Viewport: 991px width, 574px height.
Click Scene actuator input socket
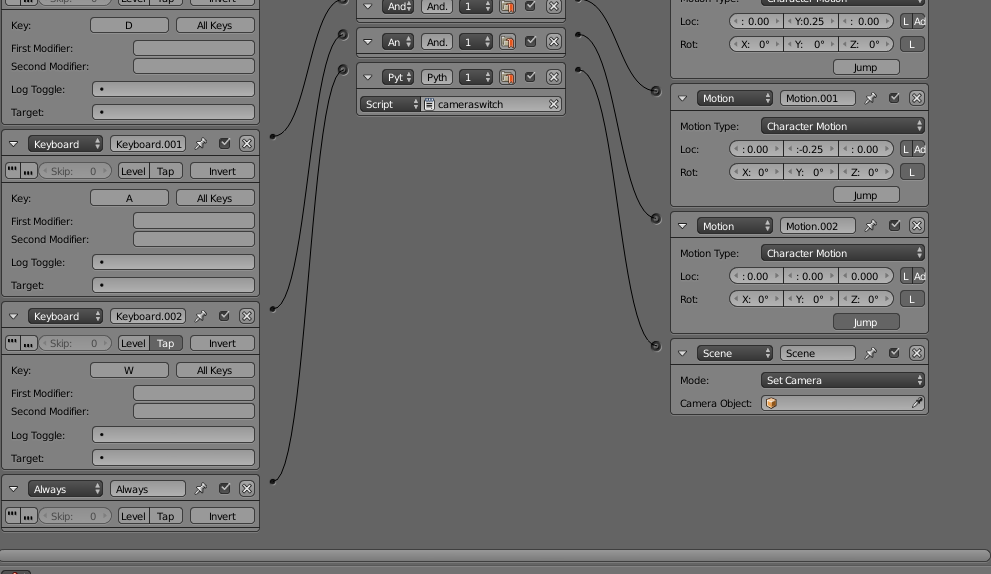655,346
